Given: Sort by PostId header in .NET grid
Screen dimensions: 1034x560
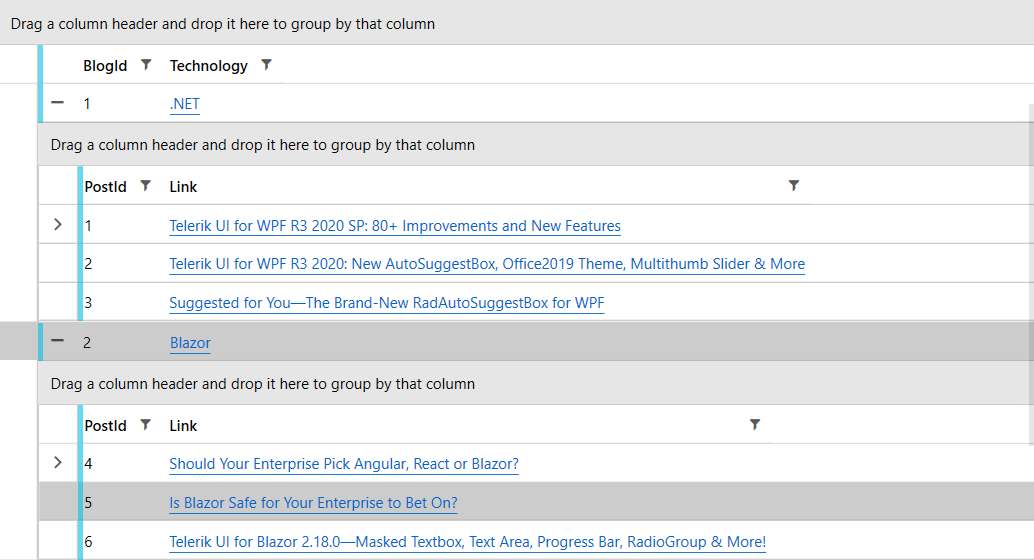Looking at the screenshot, I should coord(106,187).
